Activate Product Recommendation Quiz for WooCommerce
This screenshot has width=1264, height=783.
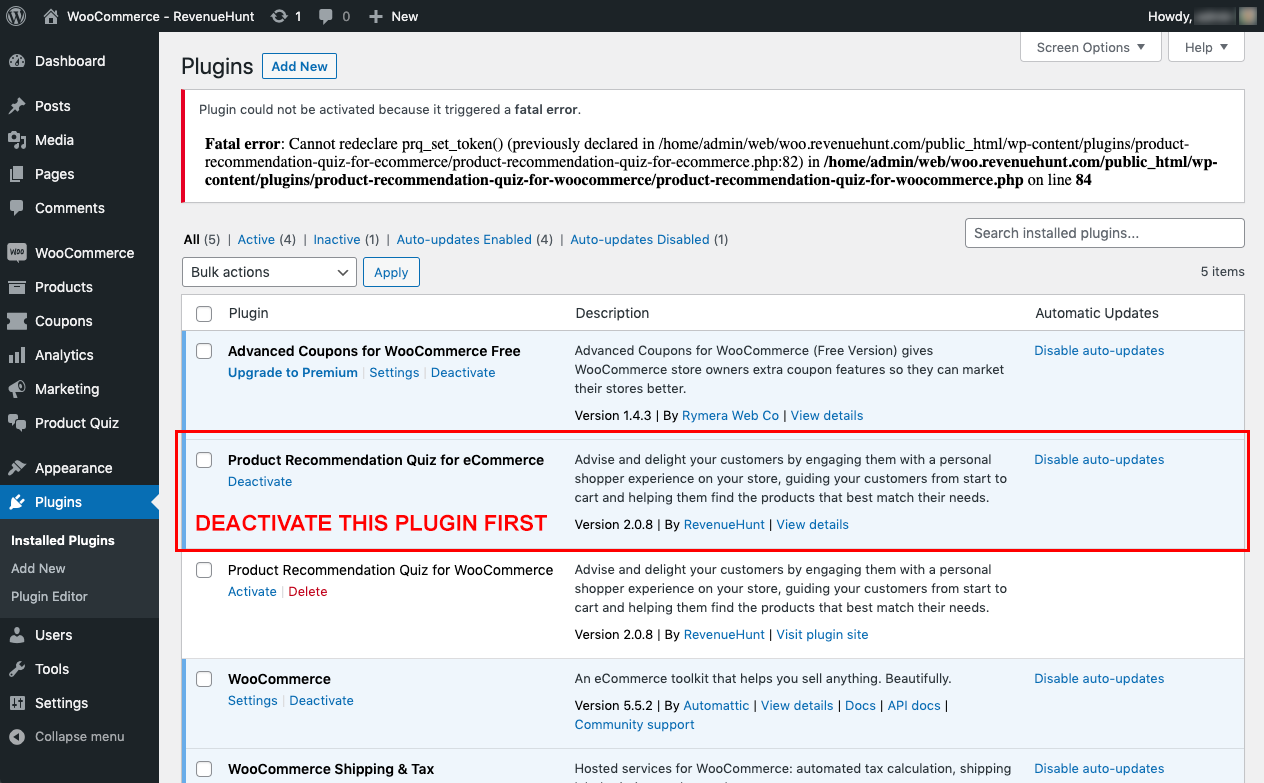coord(252,592)
